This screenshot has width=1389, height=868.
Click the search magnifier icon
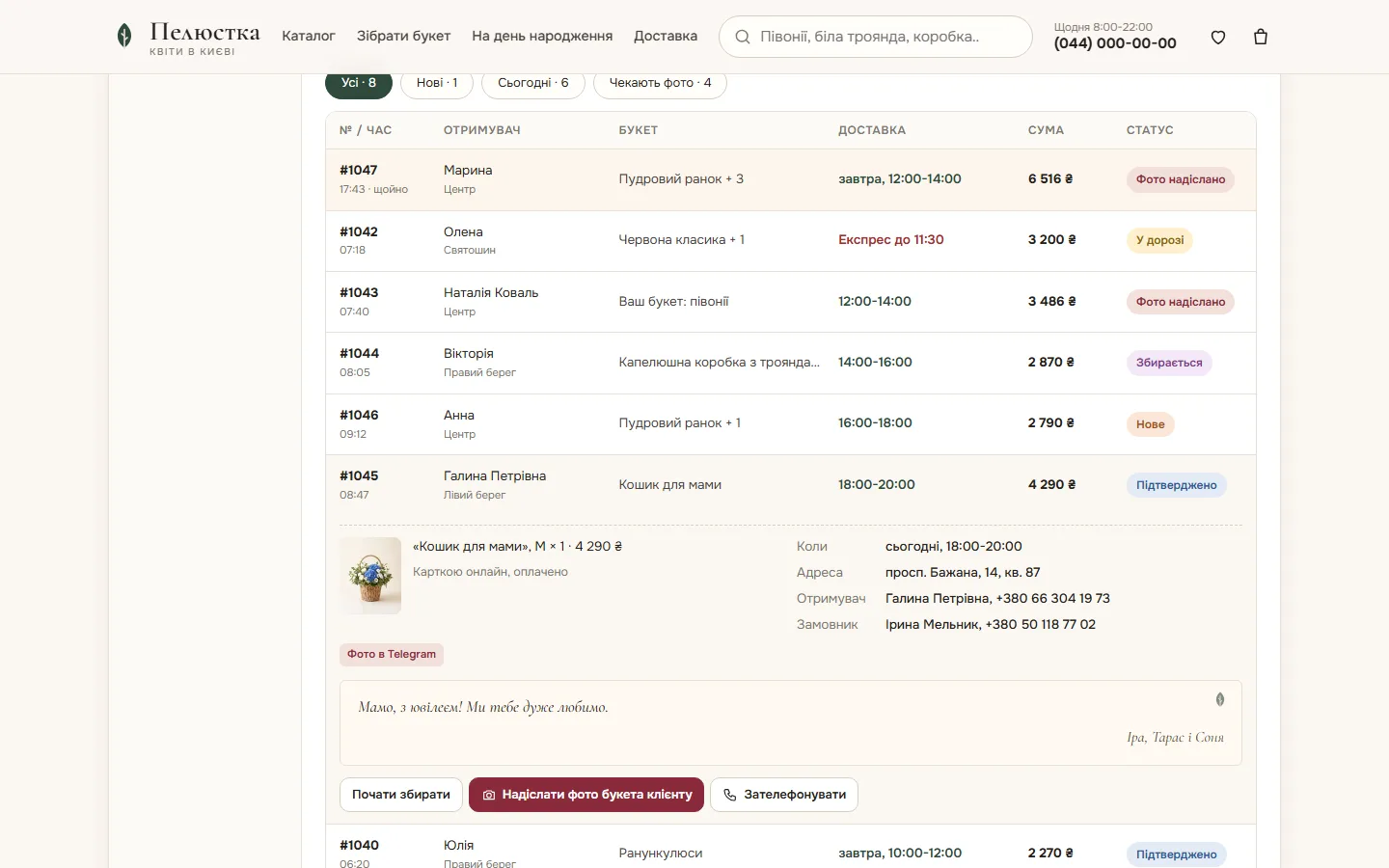click(743, 37)
